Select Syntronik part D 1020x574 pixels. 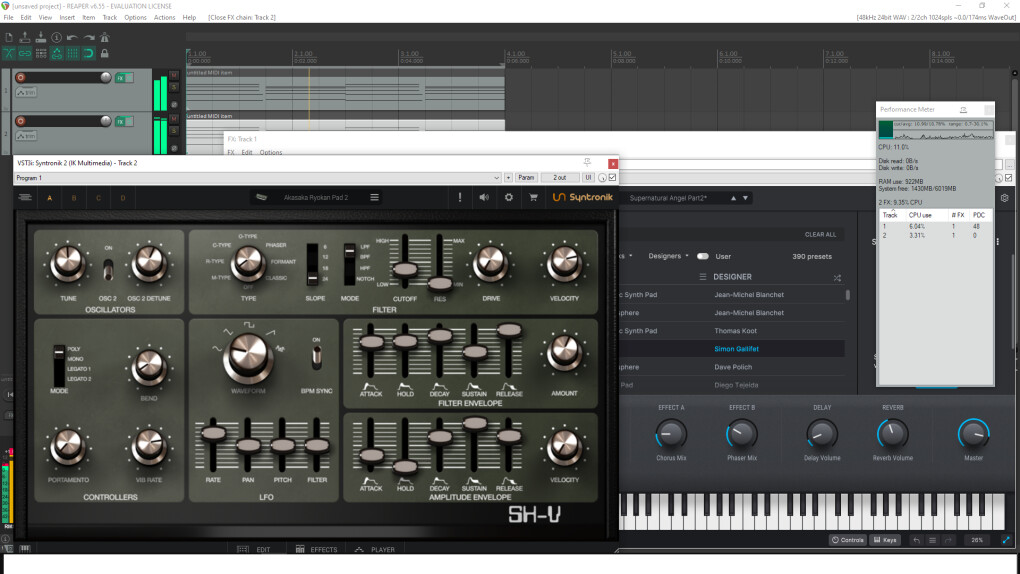(123, 198)
